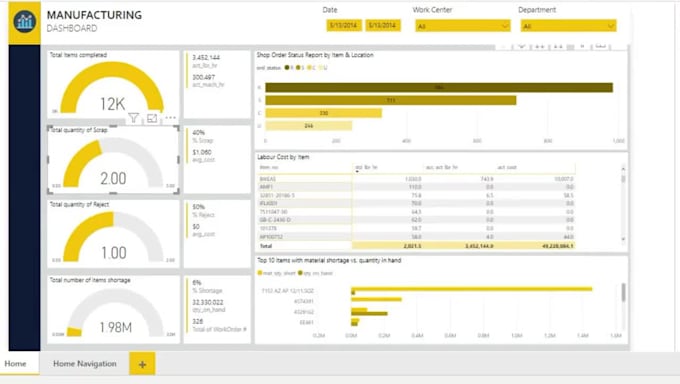Click the C legend swatch in ord status
This screenshot has height=384, width=680.
(309, 68)
